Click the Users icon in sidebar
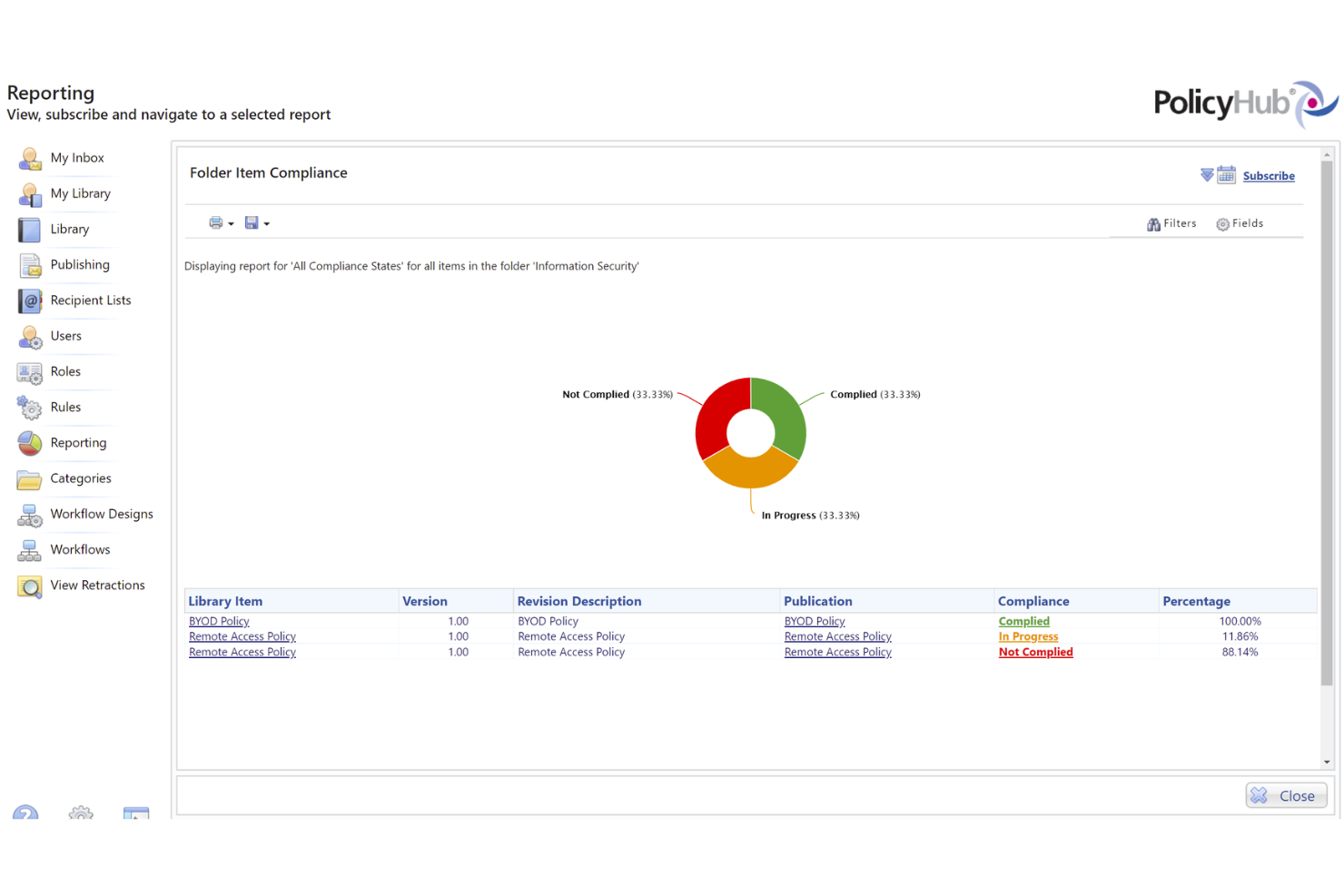1344x896 pixels. click(x=30, y=337)
